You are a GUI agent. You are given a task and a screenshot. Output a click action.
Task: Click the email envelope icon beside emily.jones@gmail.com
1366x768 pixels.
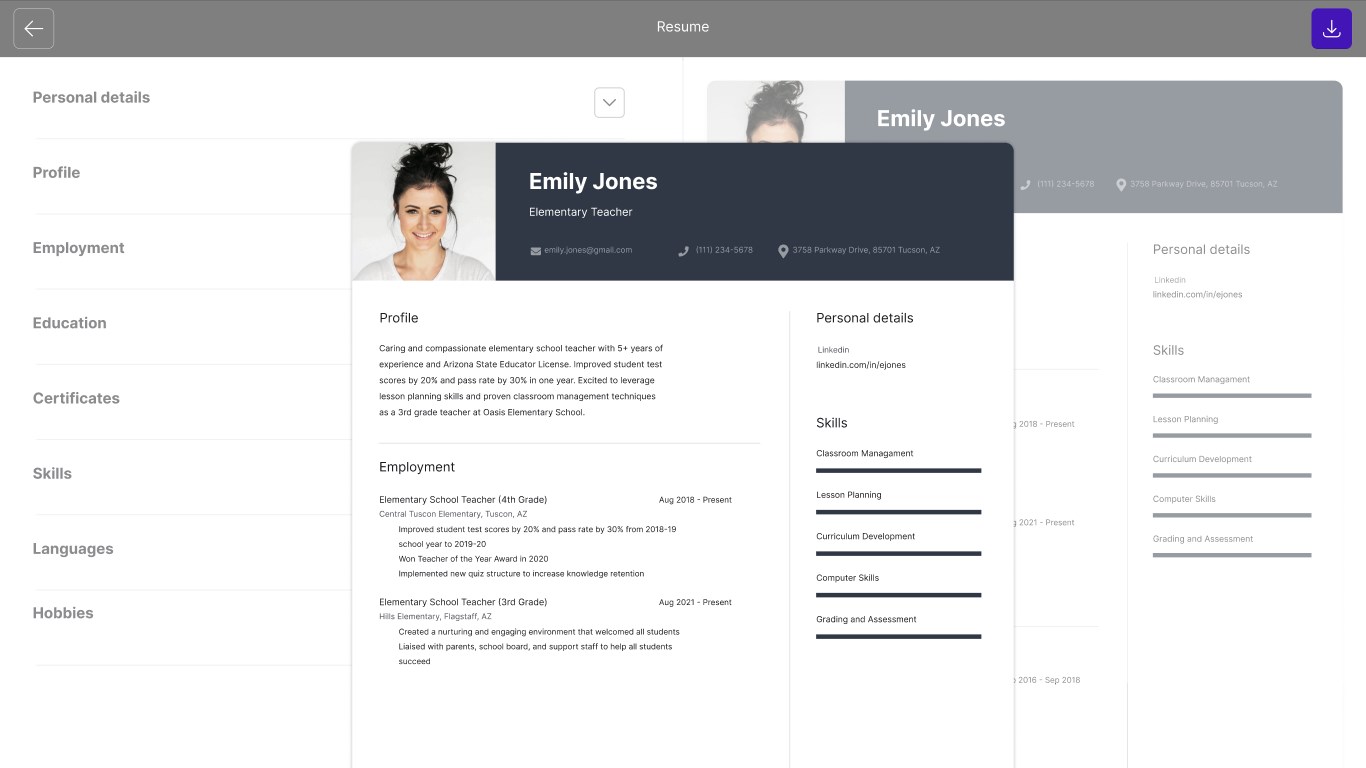click(536, 250)
